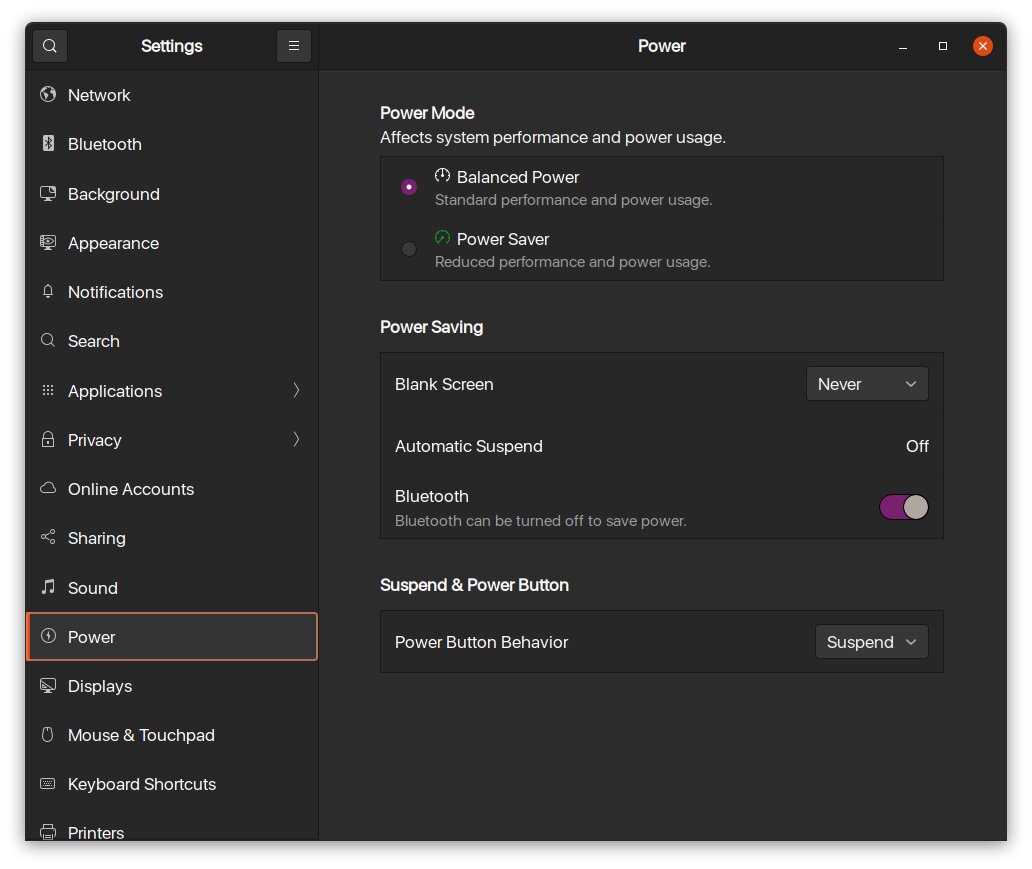Open Sound settings panel
The height and width of the screenshot is (869, 1032).
(172, 587)
